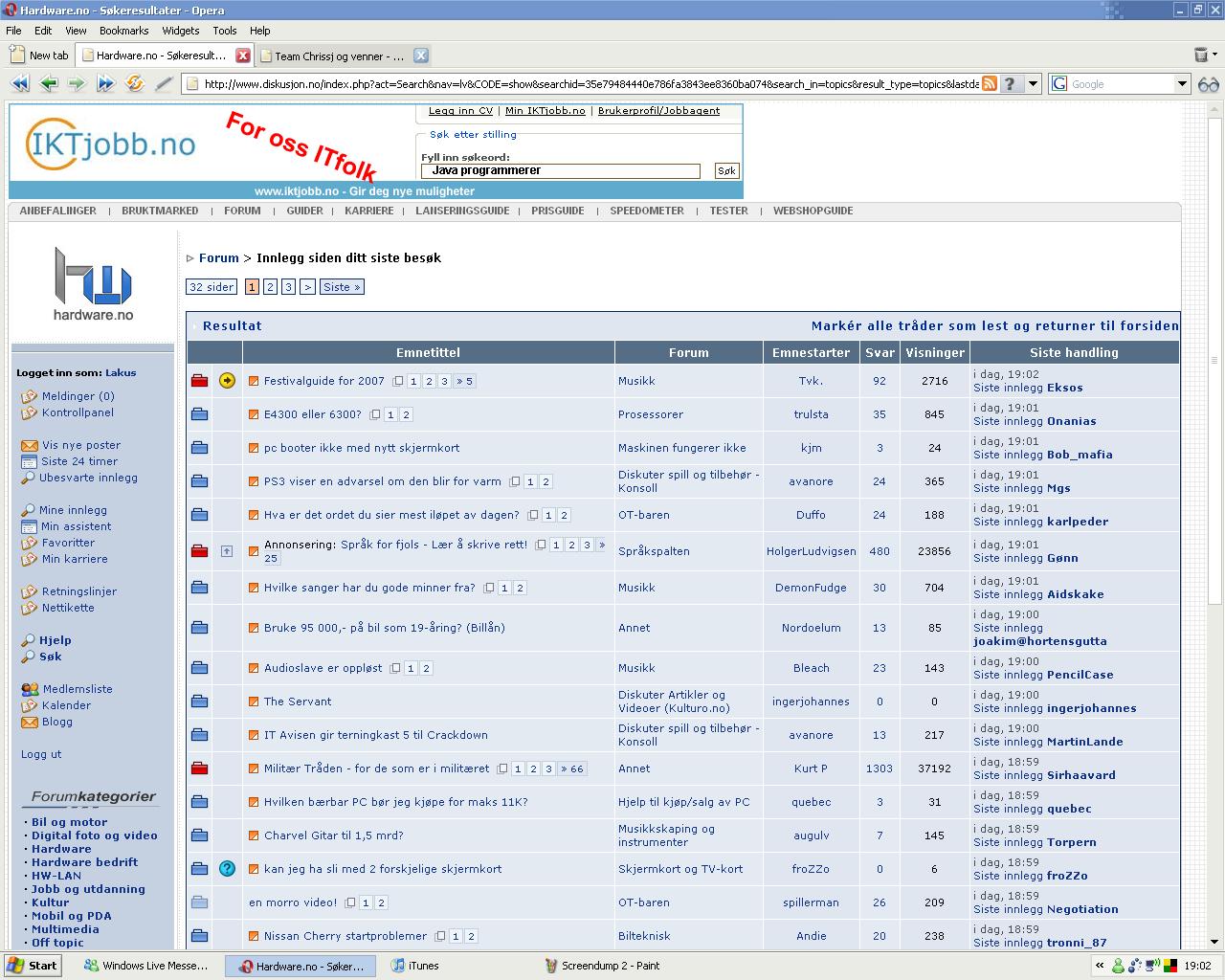Open Kontrollpanel in the sidebar
The width and height of the screenshot is (1225, 980).
(78, 412)
